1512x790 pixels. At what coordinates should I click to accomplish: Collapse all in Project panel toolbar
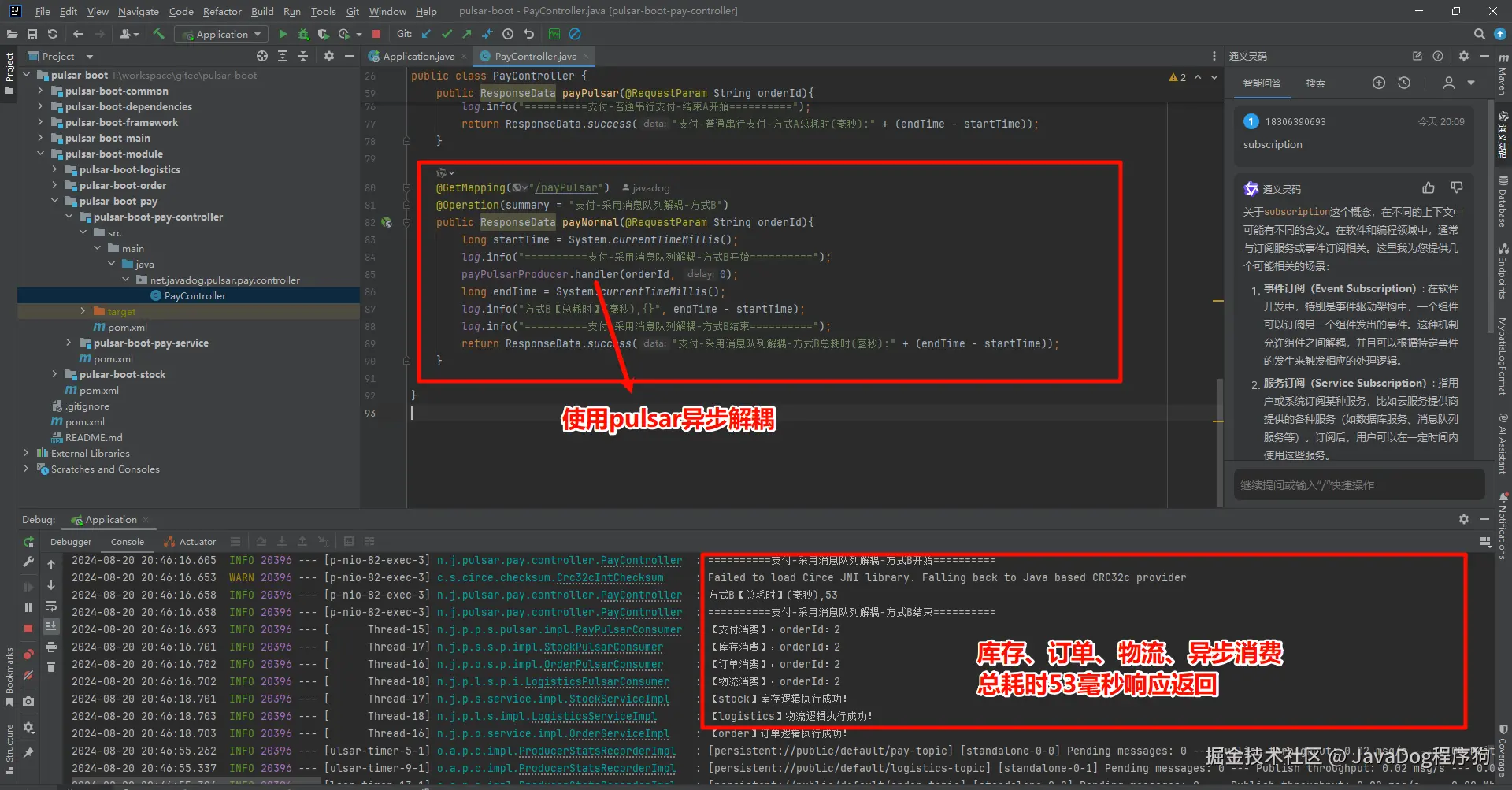pos(303,56)
